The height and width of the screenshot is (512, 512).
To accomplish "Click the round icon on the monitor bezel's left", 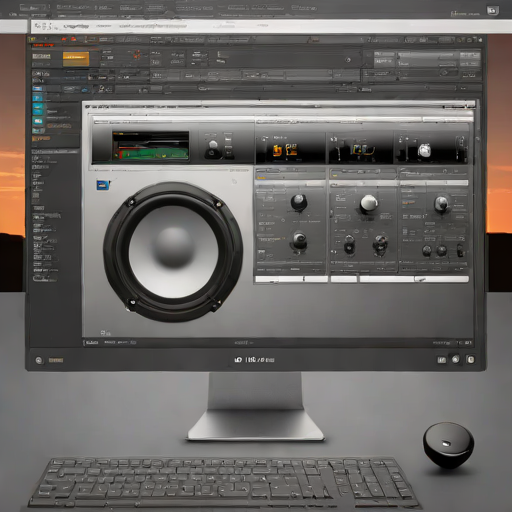I will [39, 360].
